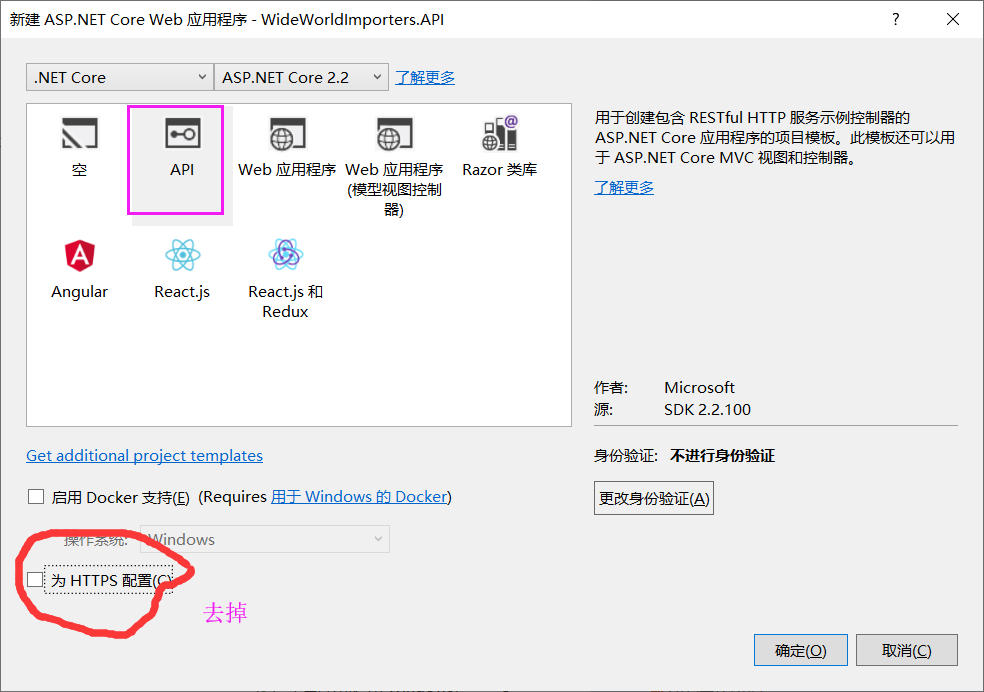
Task: Select the Angular template
Action: [80, 270]
